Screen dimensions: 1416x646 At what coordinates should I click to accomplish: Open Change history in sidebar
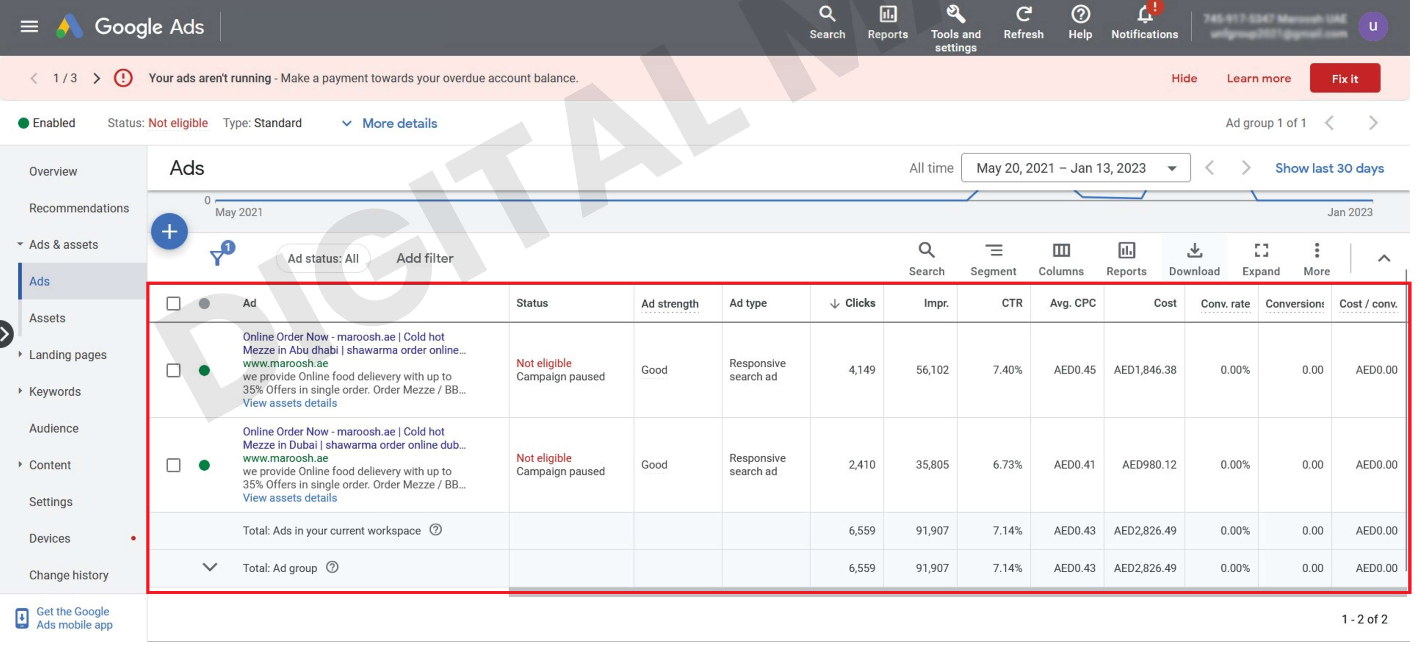[69, 575]
